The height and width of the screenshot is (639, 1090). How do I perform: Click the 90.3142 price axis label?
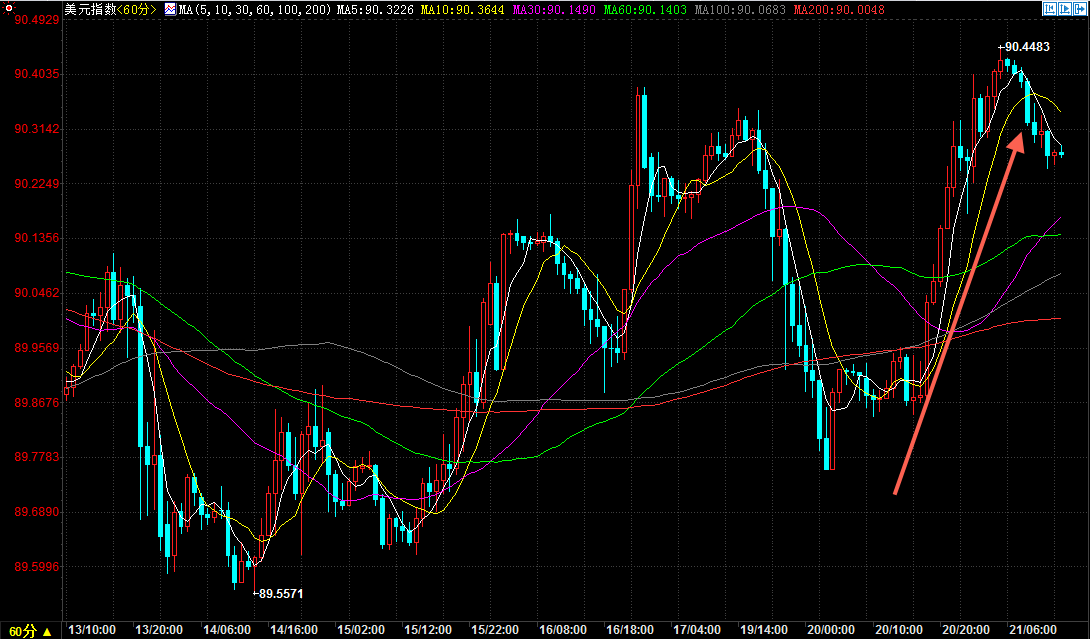tap(37, 129)
